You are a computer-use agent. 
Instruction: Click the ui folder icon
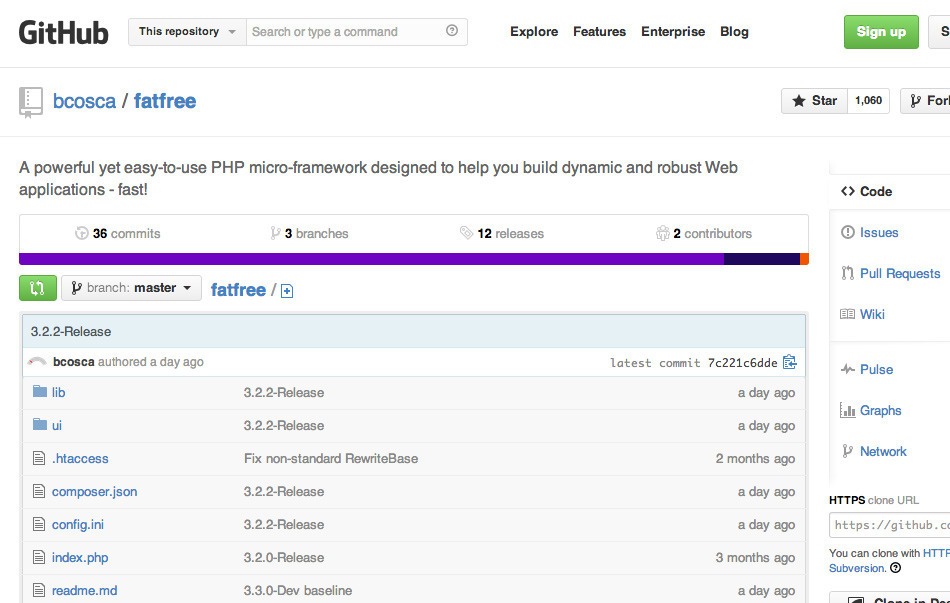pos(40,424)
